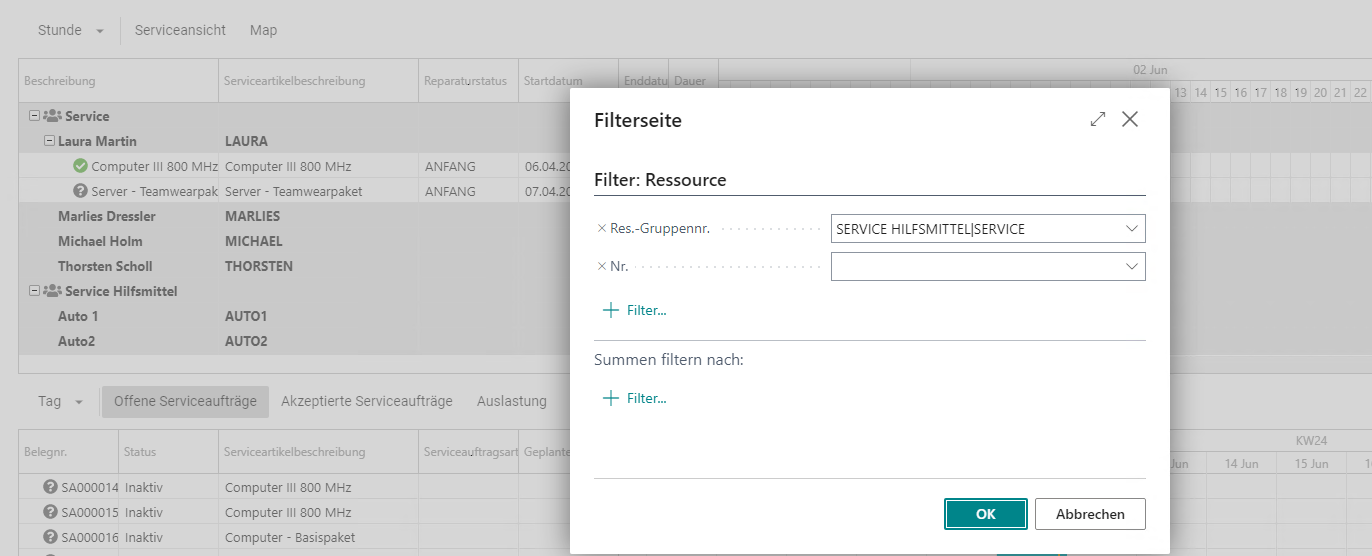Open Res.-Gruppennr. filter dropdown
Screen dimensions: 1372x556
point(1132,229)
